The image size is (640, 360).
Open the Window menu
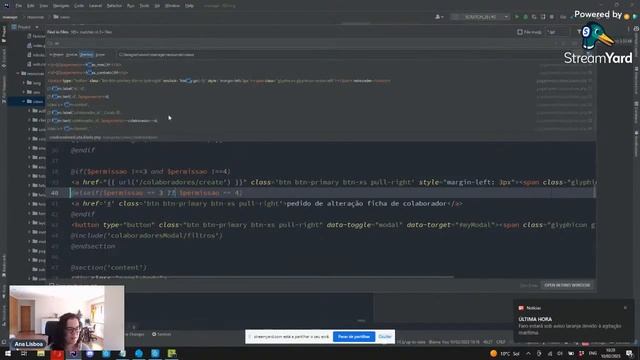[172, 6]
